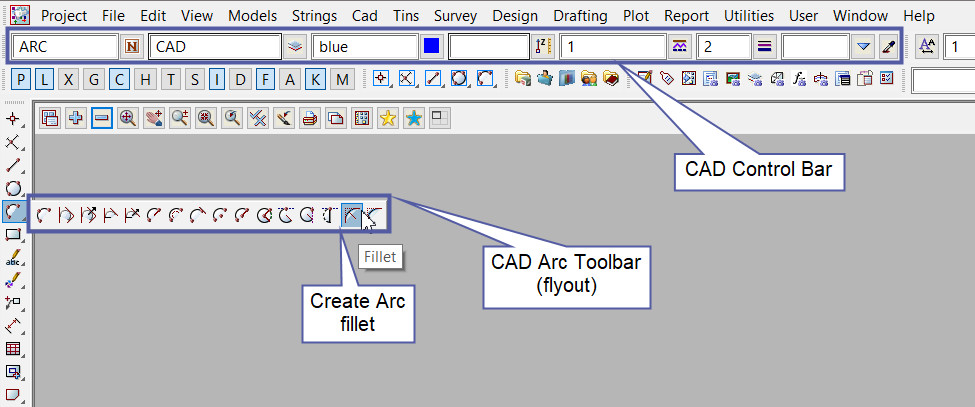Open the Create Circle tool in the left toolbar
Image resolution: width=975 pixels, height=407 pixels.
[x=12, y=188]
